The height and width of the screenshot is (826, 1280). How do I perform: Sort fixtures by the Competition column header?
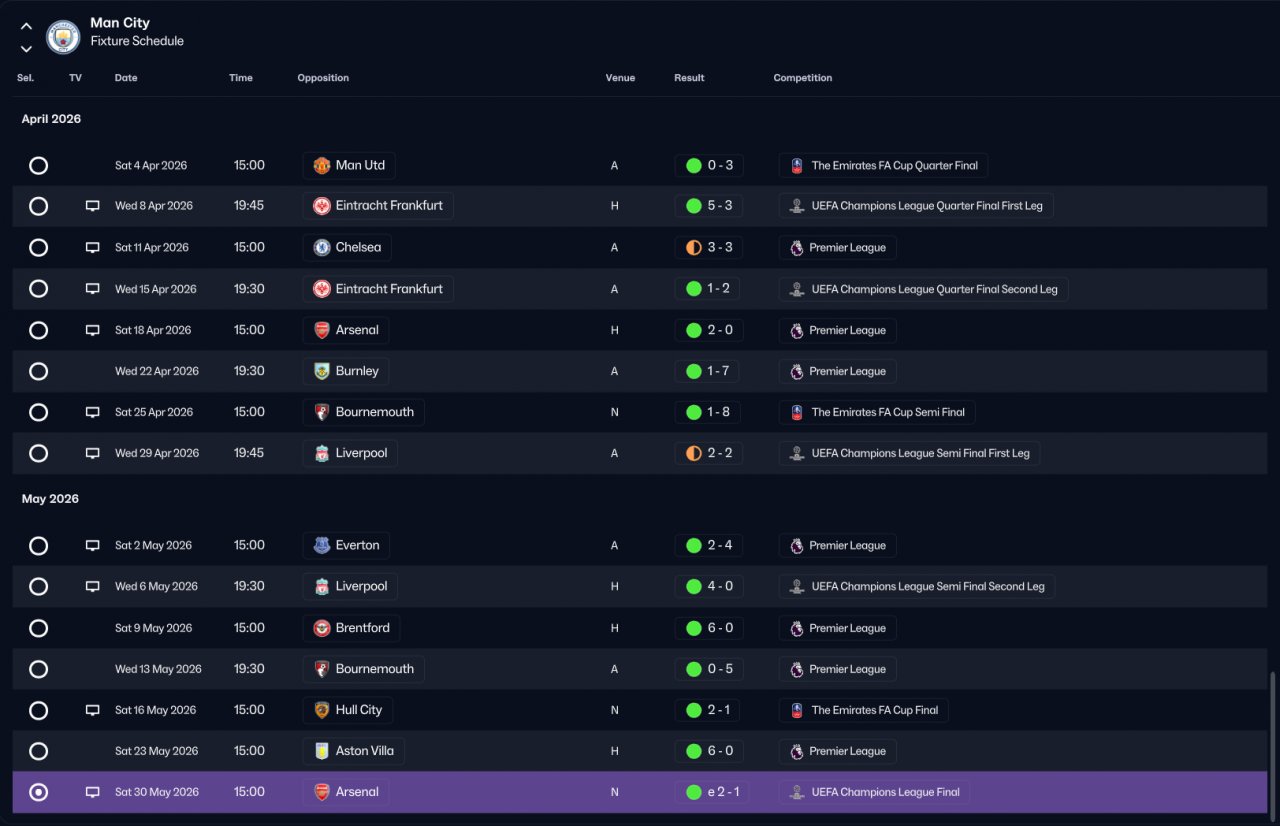pyautogui.click(x=803, y=78)
